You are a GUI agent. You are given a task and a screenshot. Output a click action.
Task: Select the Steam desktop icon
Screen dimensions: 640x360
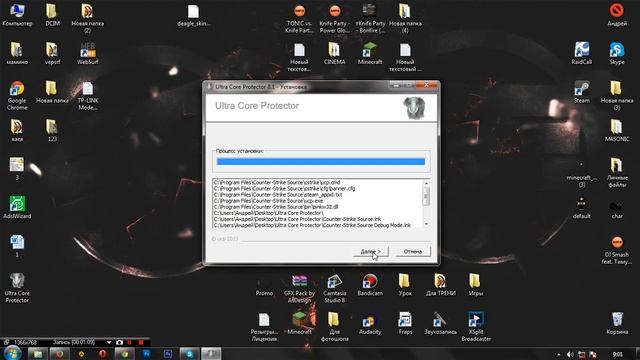[x=582, y=92]
